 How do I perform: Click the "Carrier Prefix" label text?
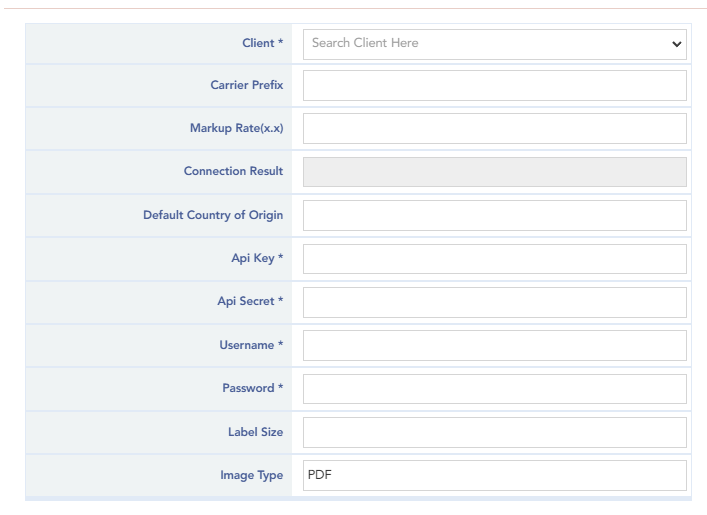pyautogui.click(x=246, y=86)
